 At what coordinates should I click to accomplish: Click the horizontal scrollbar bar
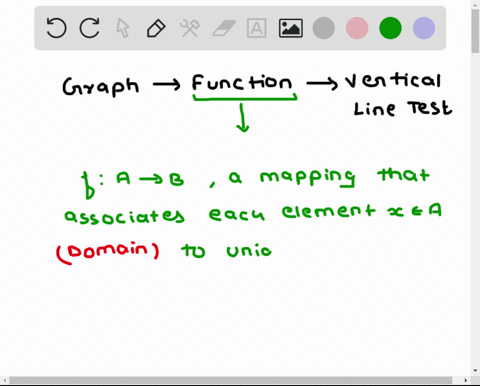231,380
